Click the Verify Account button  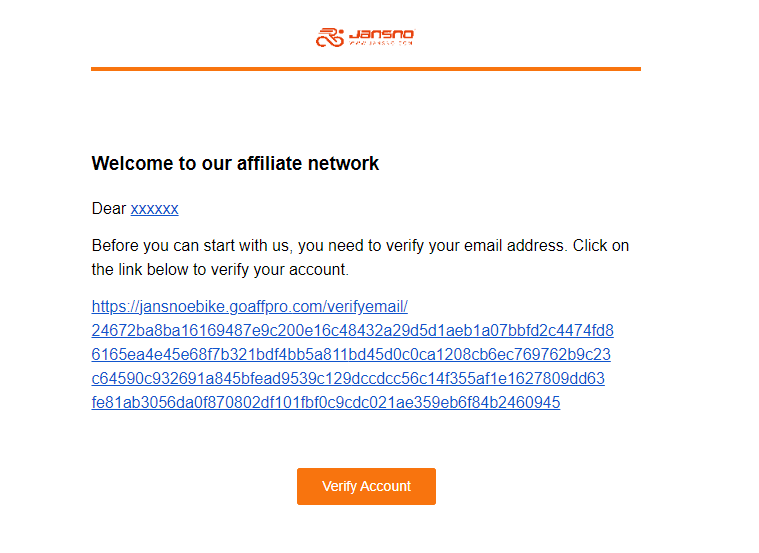click(366, 486)
